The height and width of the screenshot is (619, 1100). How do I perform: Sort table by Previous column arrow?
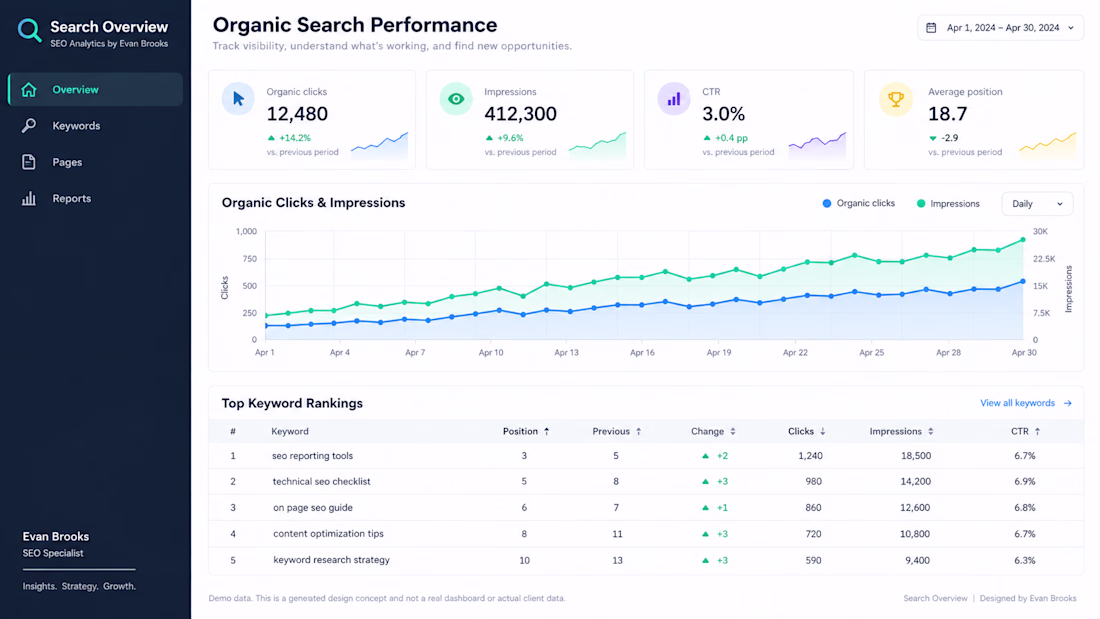tap(638, 432)
